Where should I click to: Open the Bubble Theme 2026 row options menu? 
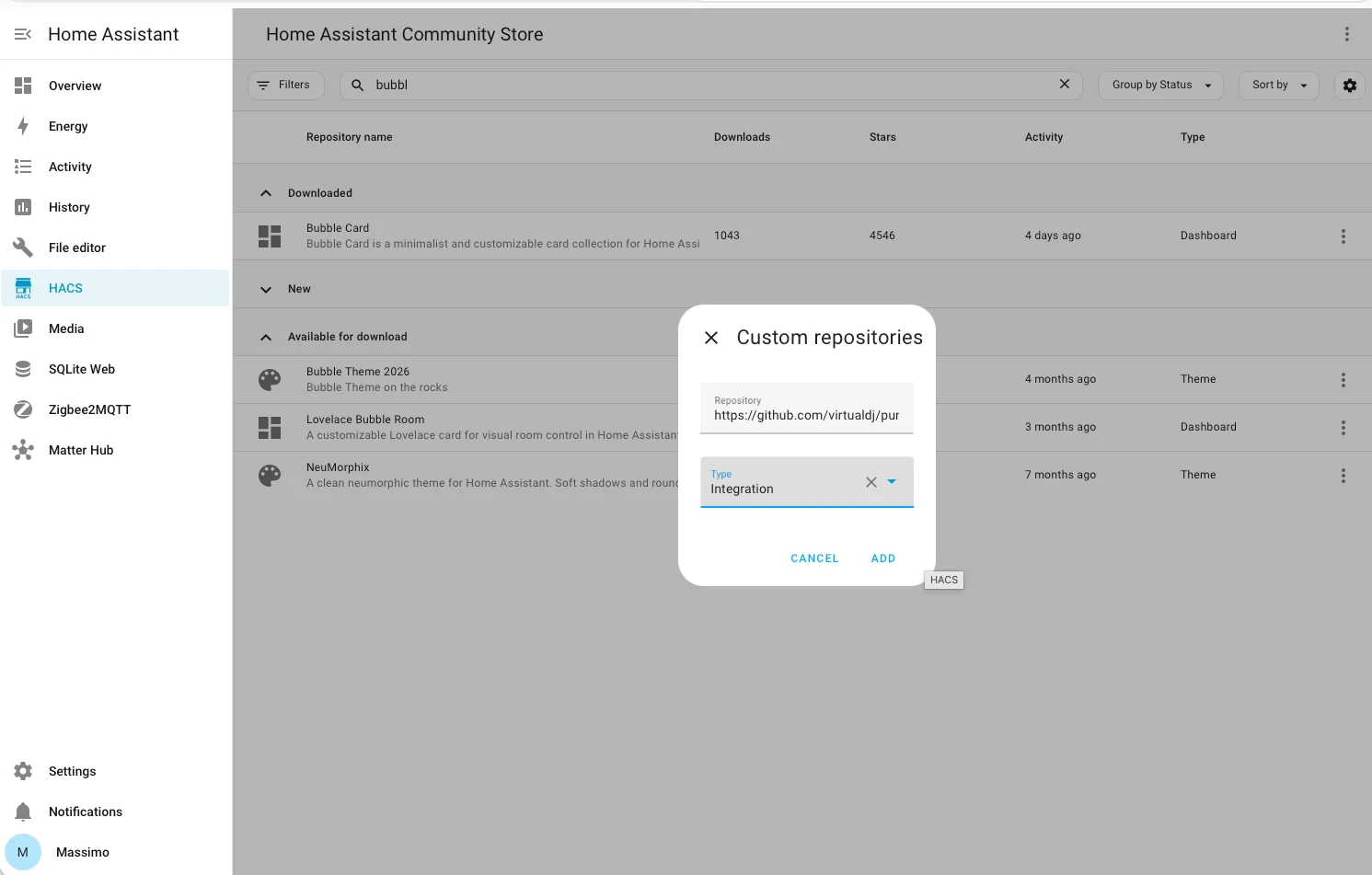click(x=1343, y=380)
